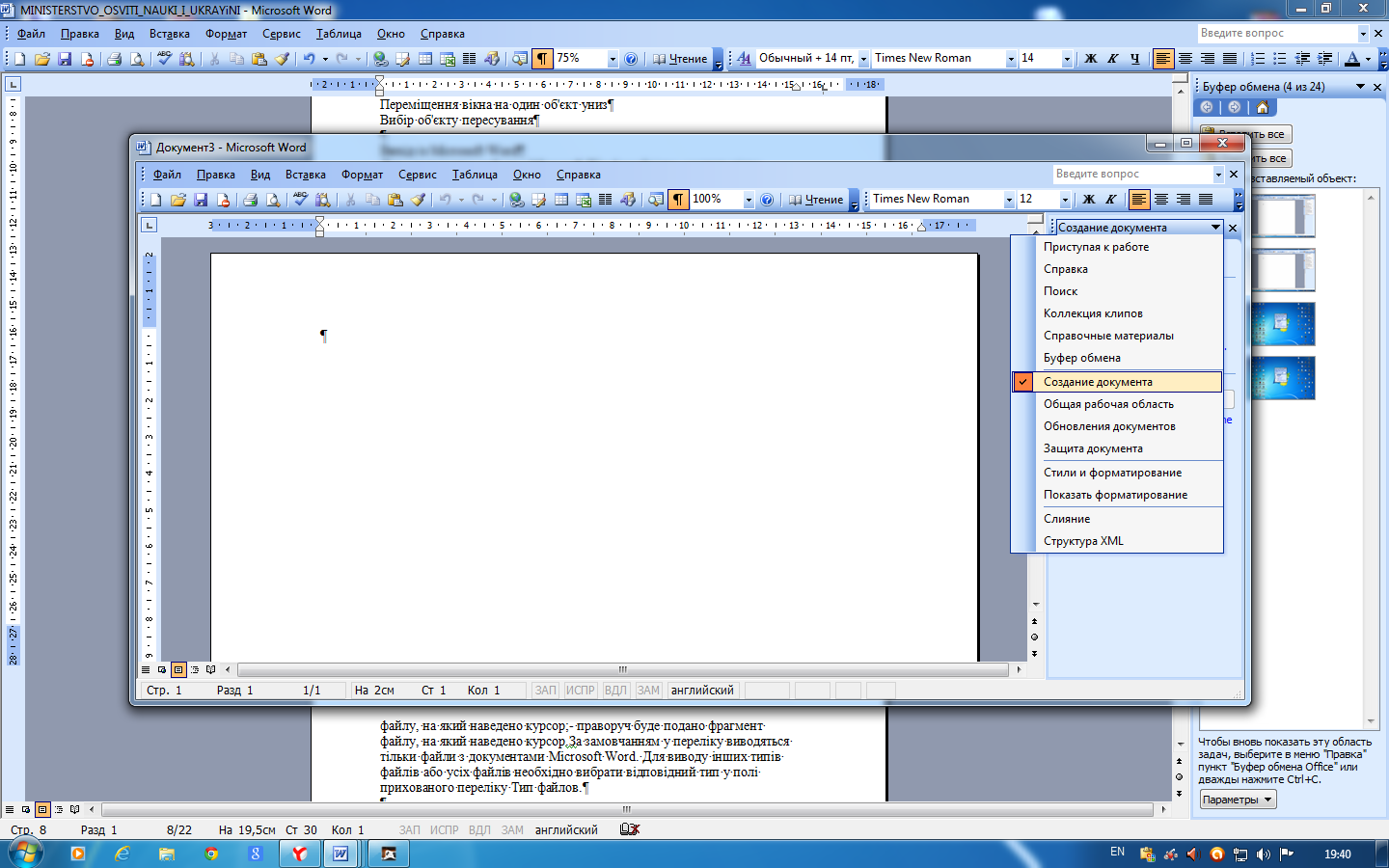This screenshot has height=868, width=1389.
Task: Open Google Chrome from taskbar
Action: tap(211, 854)
